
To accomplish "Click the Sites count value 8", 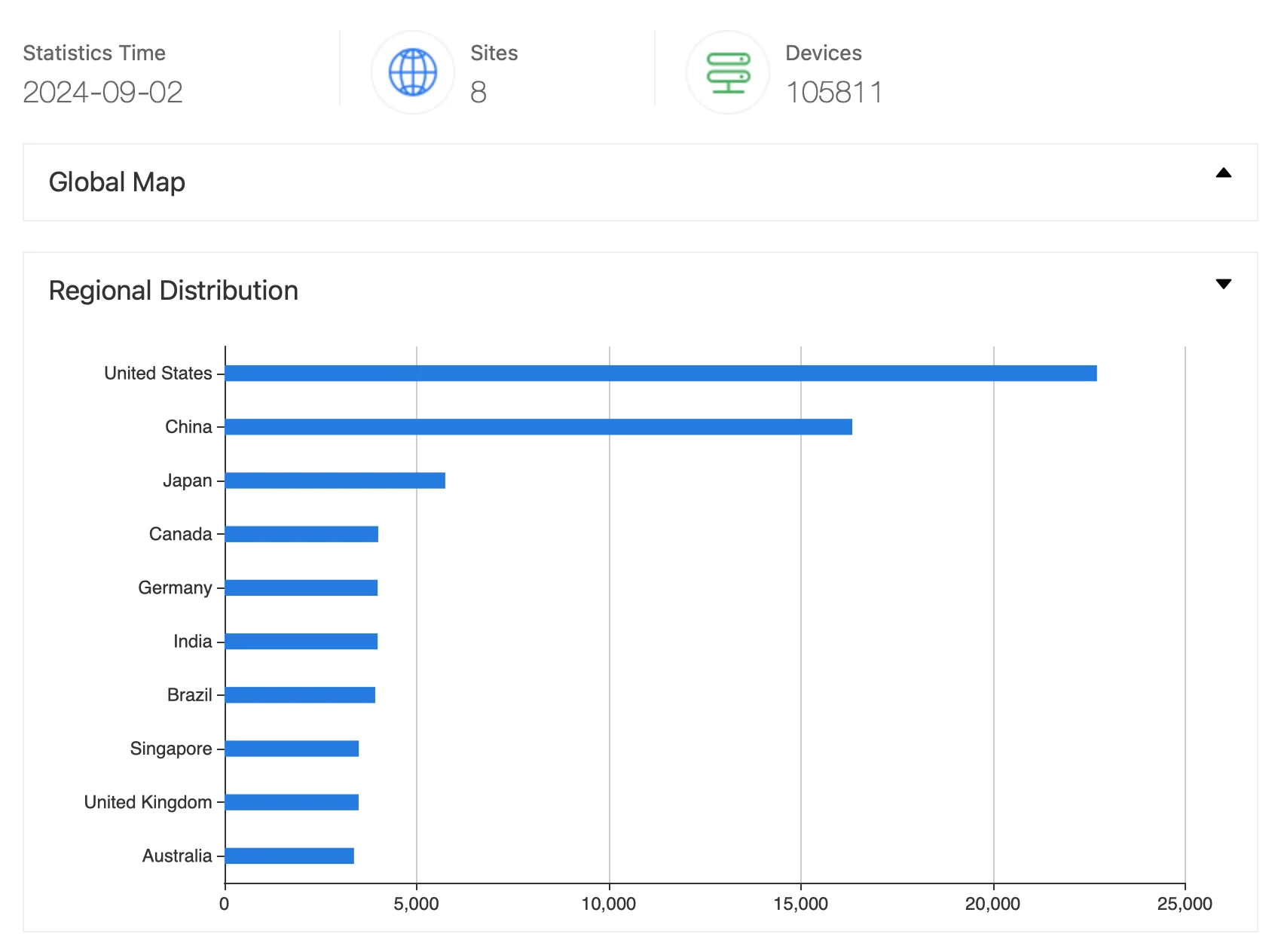I will click(x=478, y=93).
